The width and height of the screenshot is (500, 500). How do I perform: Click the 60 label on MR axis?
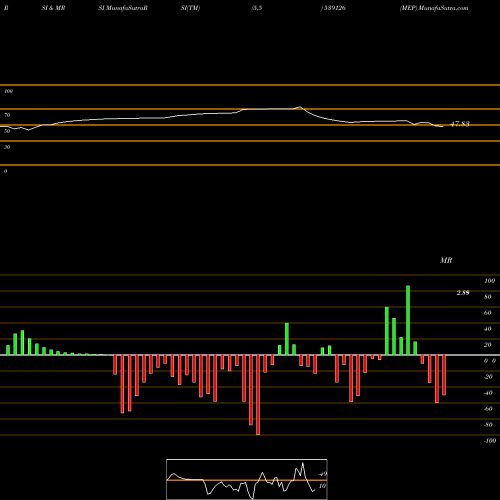(x=488, y=313)
